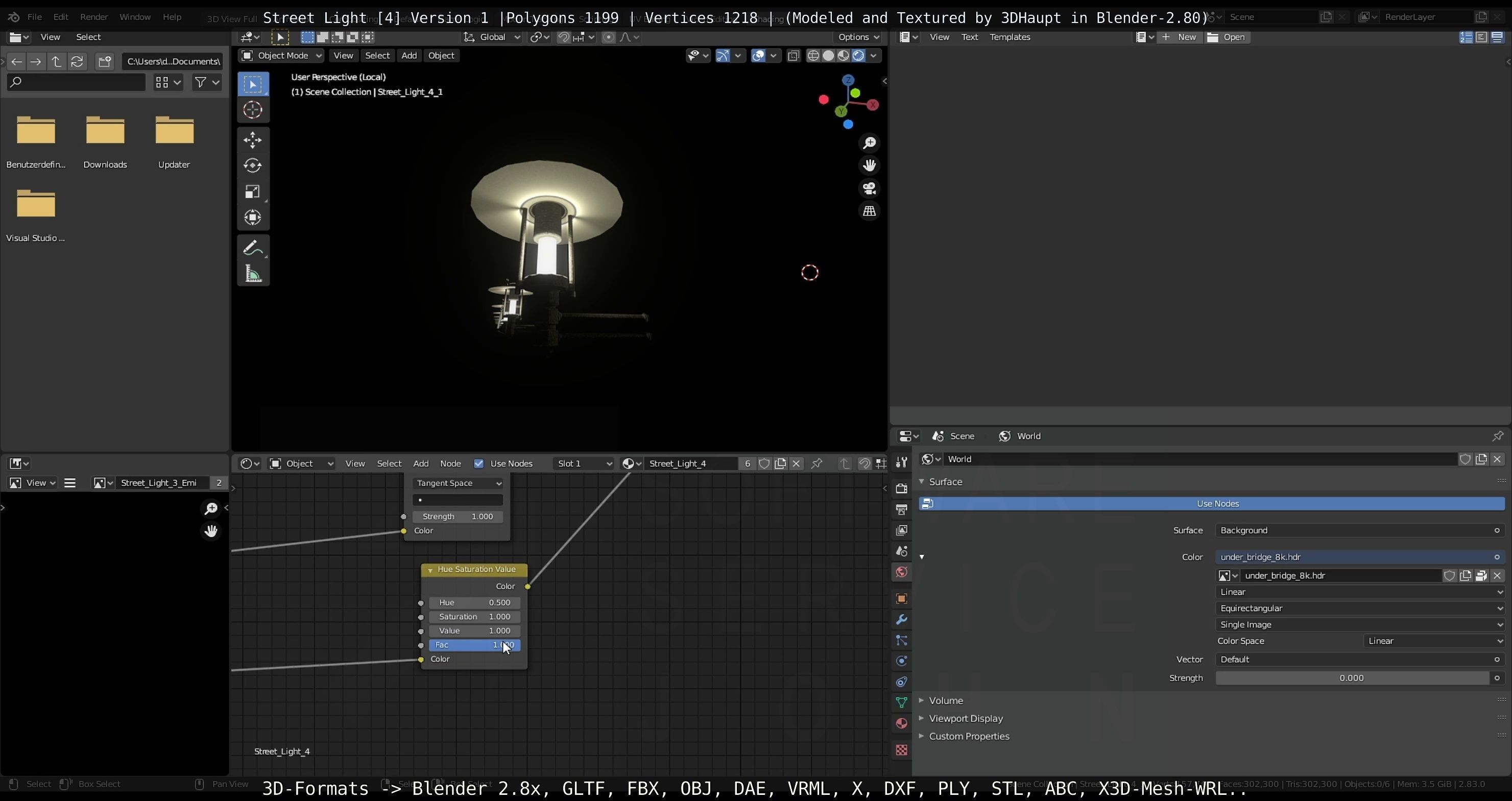1512x801 pixels.
Task: Open the Tangent Space dropdown
Action: (x=457, y=483)
